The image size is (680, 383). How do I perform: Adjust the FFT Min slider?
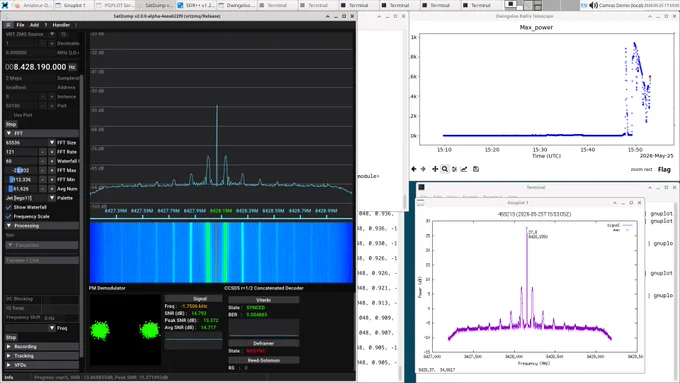[21, 180]
